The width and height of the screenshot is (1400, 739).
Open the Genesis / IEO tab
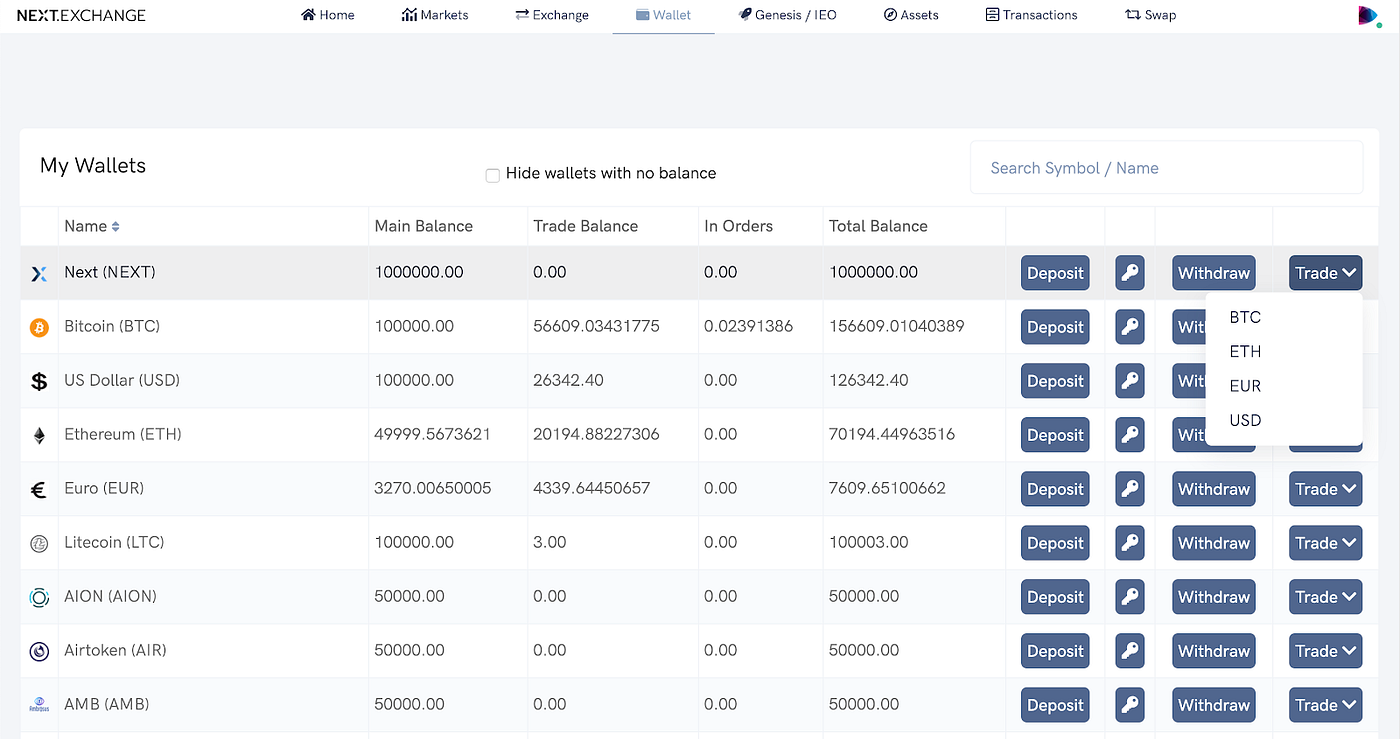coord(787,15)
